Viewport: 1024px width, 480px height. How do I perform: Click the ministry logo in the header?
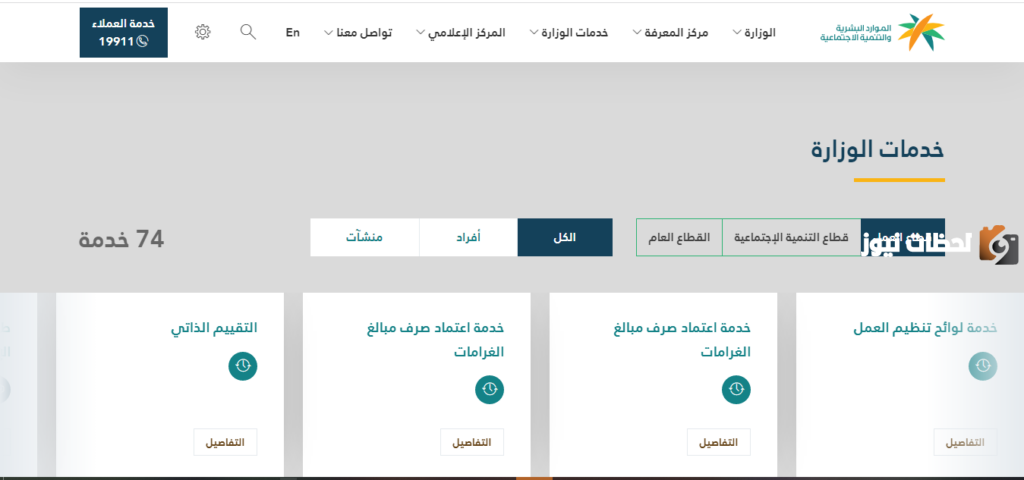(x=882, y=33)
